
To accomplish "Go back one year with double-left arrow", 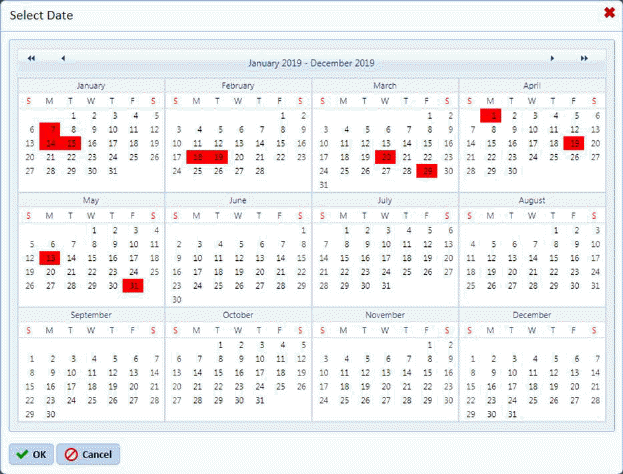I will click(31, 59).
